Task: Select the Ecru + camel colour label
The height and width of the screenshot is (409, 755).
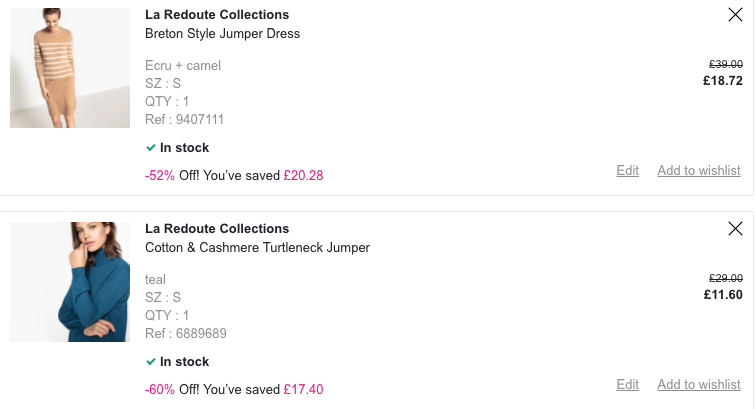Action: (183, 66)
